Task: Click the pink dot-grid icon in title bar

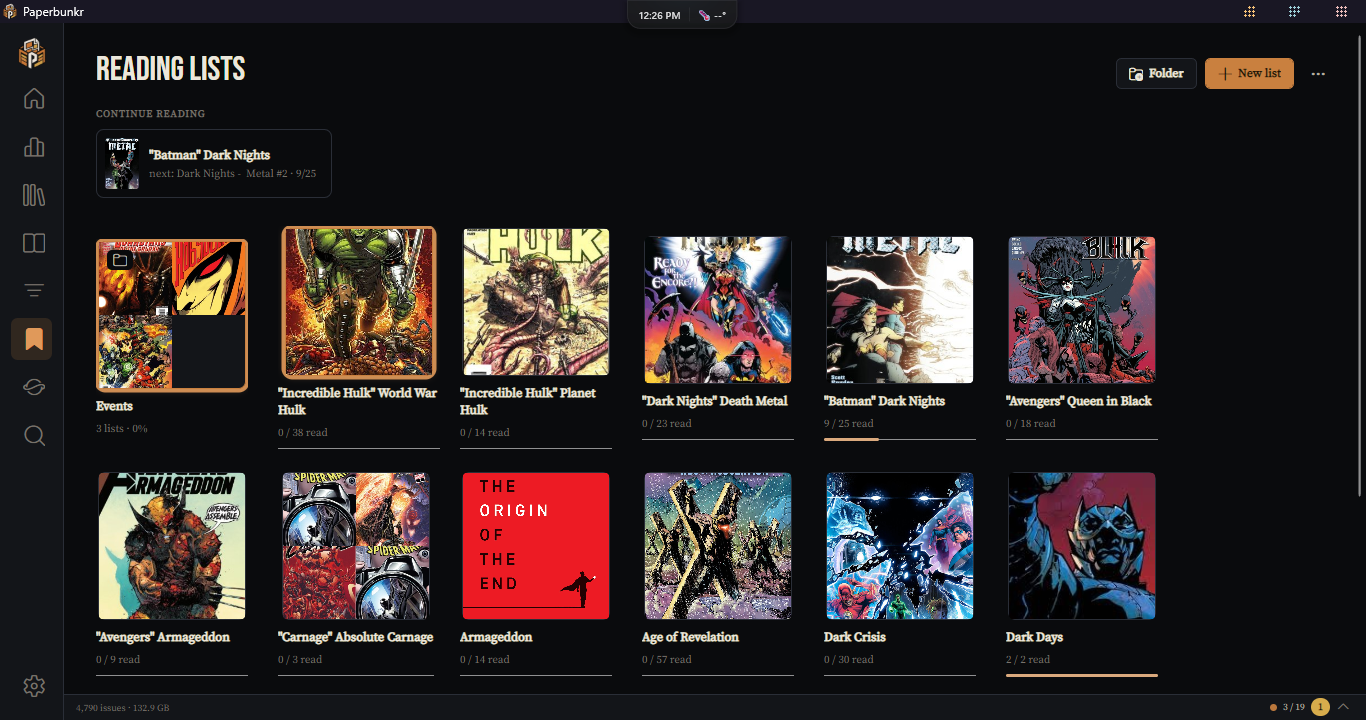Action: [1342, 12]
